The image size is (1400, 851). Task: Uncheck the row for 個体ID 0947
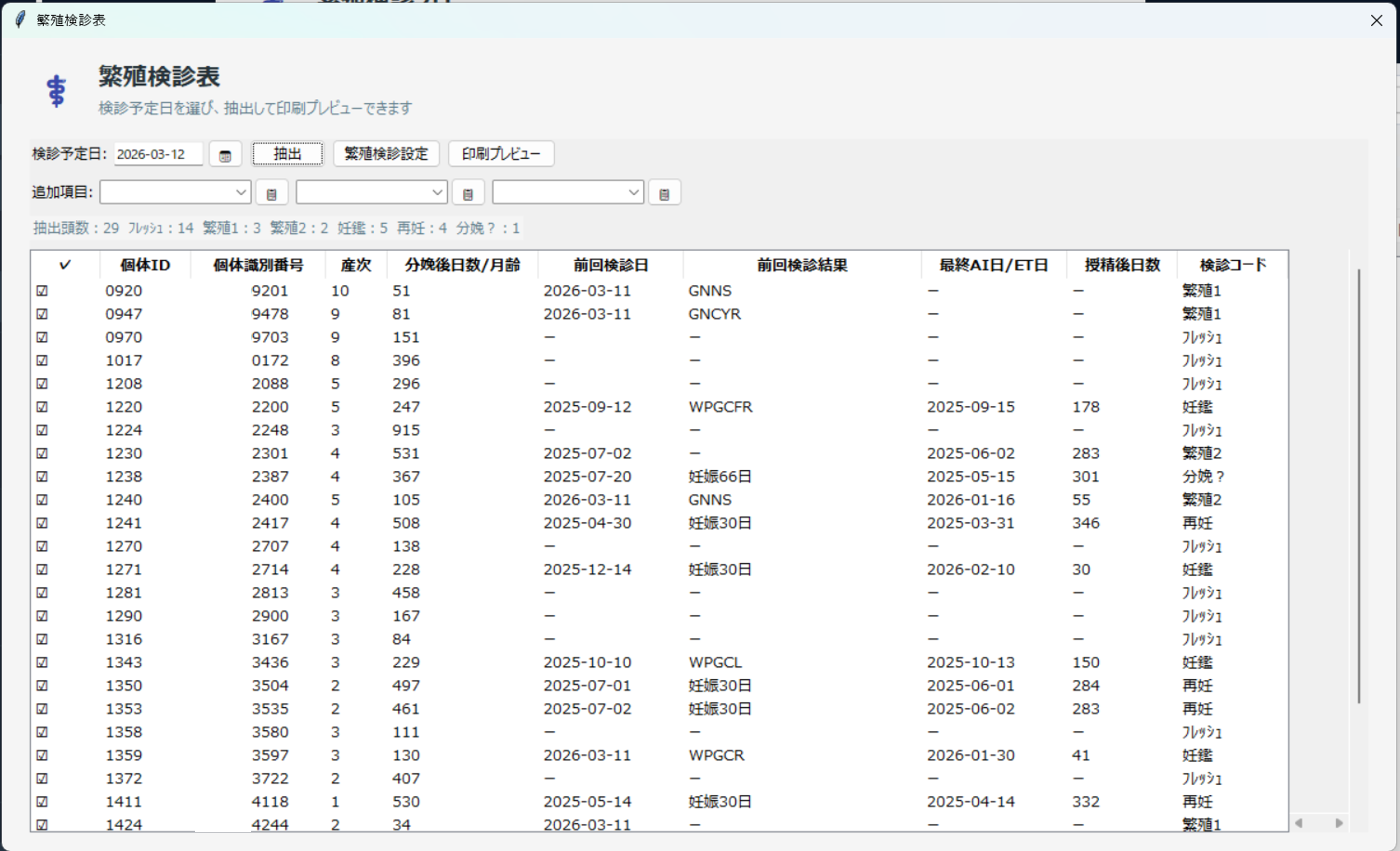point(42,314)
